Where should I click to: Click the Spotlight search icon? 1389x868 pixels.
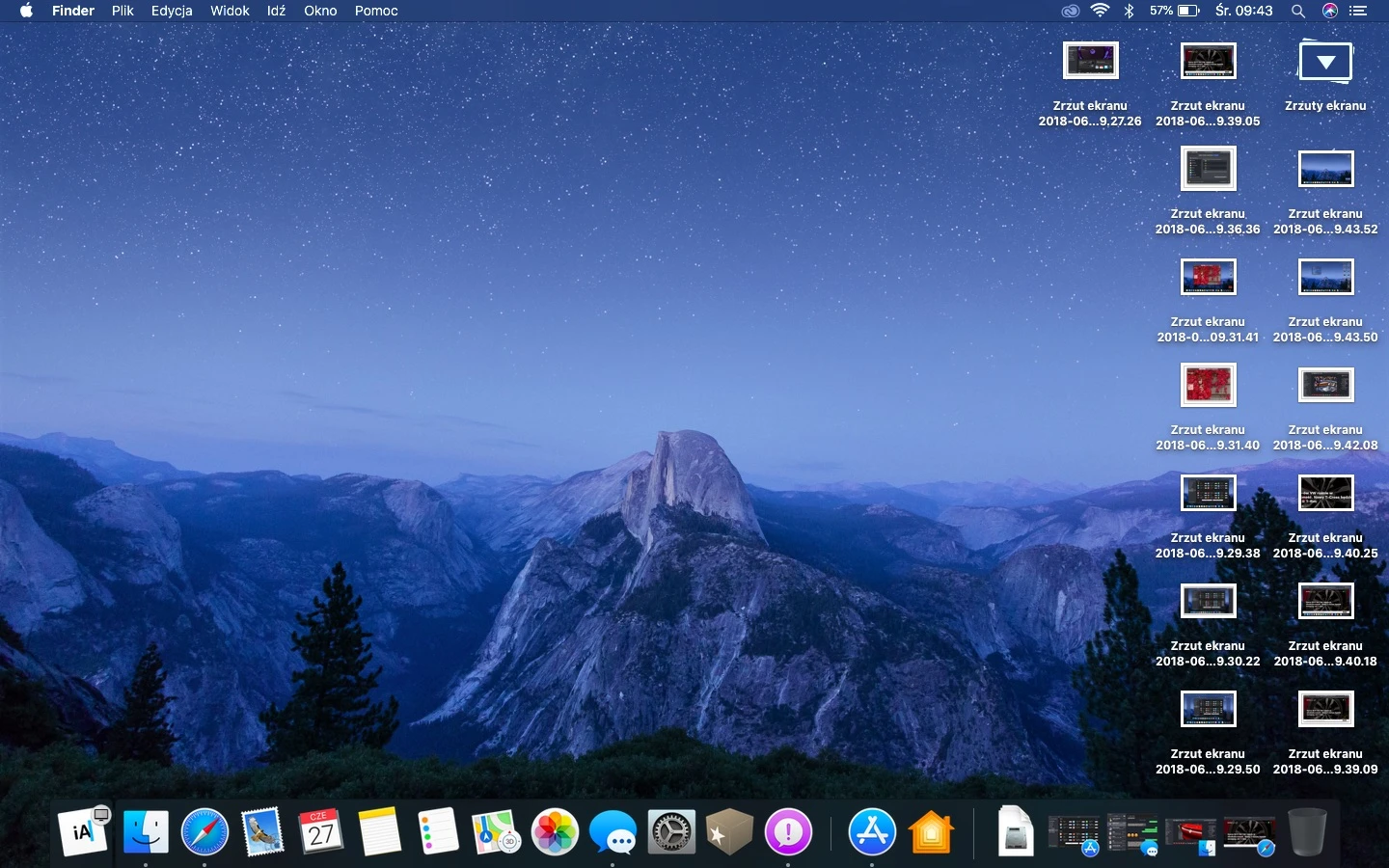point(1298,11)
